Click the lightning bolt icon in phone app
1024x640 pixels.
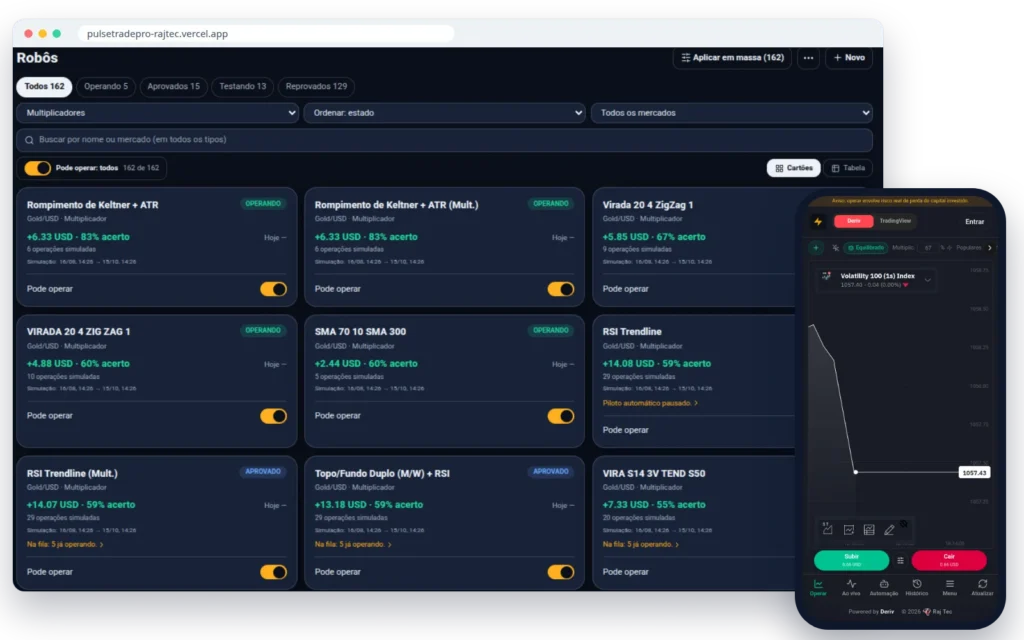(x=818, y=221)
